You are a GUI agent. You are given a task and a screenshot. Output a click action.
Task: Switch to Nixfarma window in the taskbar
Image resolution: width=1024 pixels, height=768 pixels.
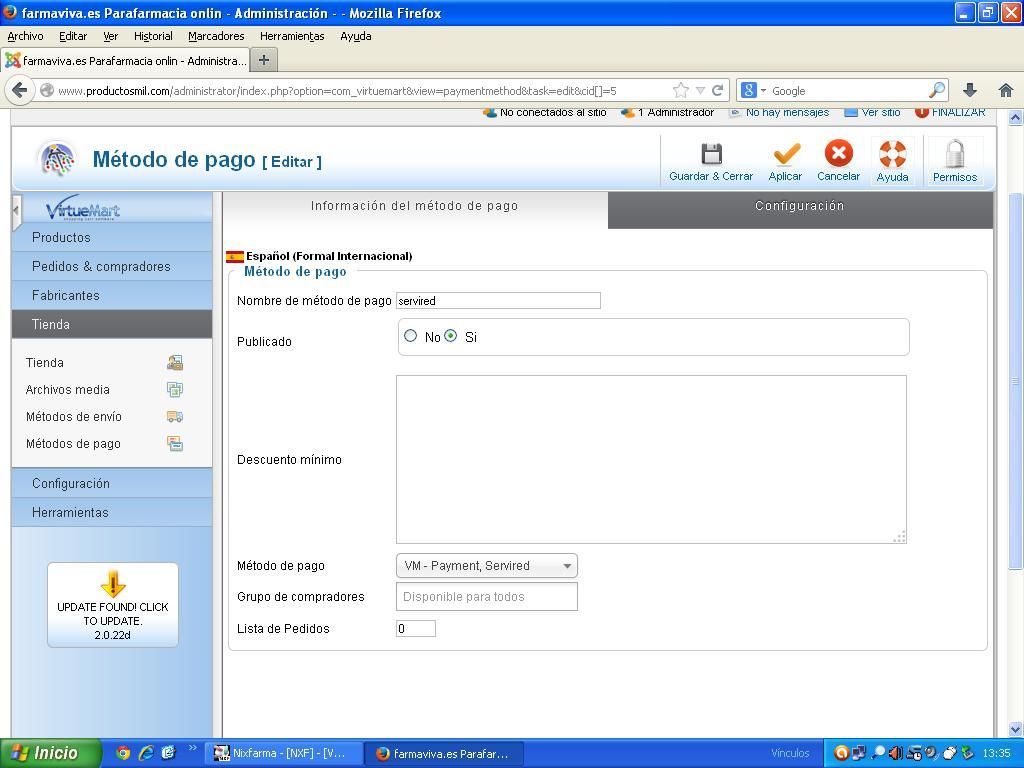(283, 753)
